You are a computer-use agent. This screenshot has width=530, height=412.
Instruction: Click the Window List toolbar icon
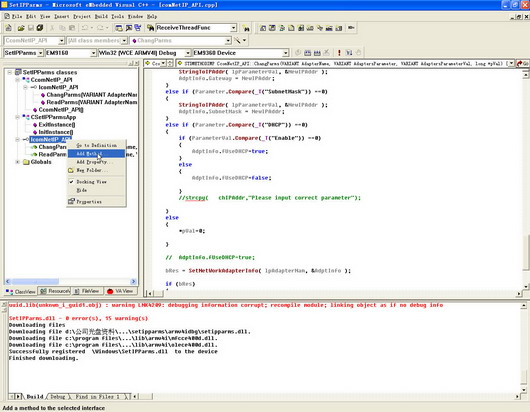[x=138, y=28]
